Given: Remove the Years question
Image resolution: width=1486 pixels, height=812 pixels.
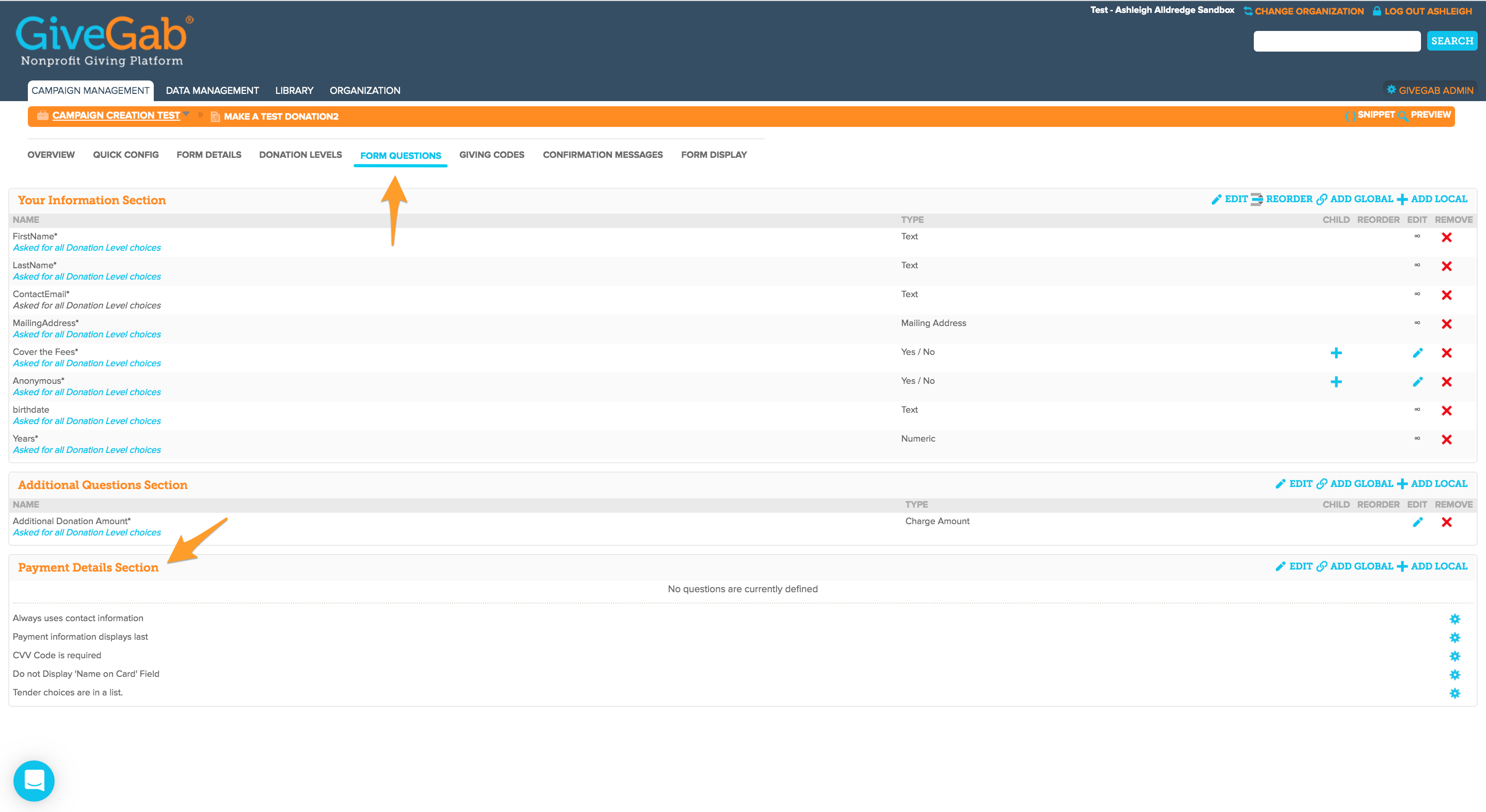Looking at the screenshot, I should tap(1446, 439).
